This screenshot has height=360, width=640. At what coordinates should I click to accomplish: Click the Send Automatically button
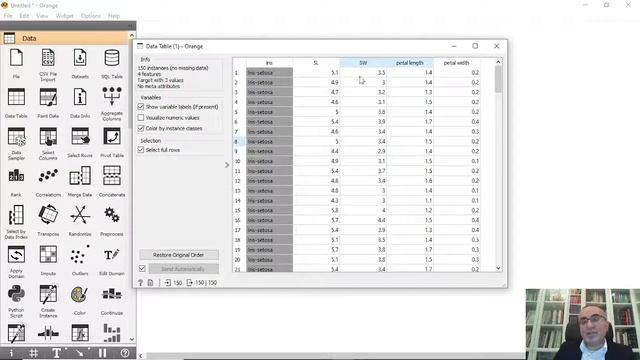click(x=183, y=269)
